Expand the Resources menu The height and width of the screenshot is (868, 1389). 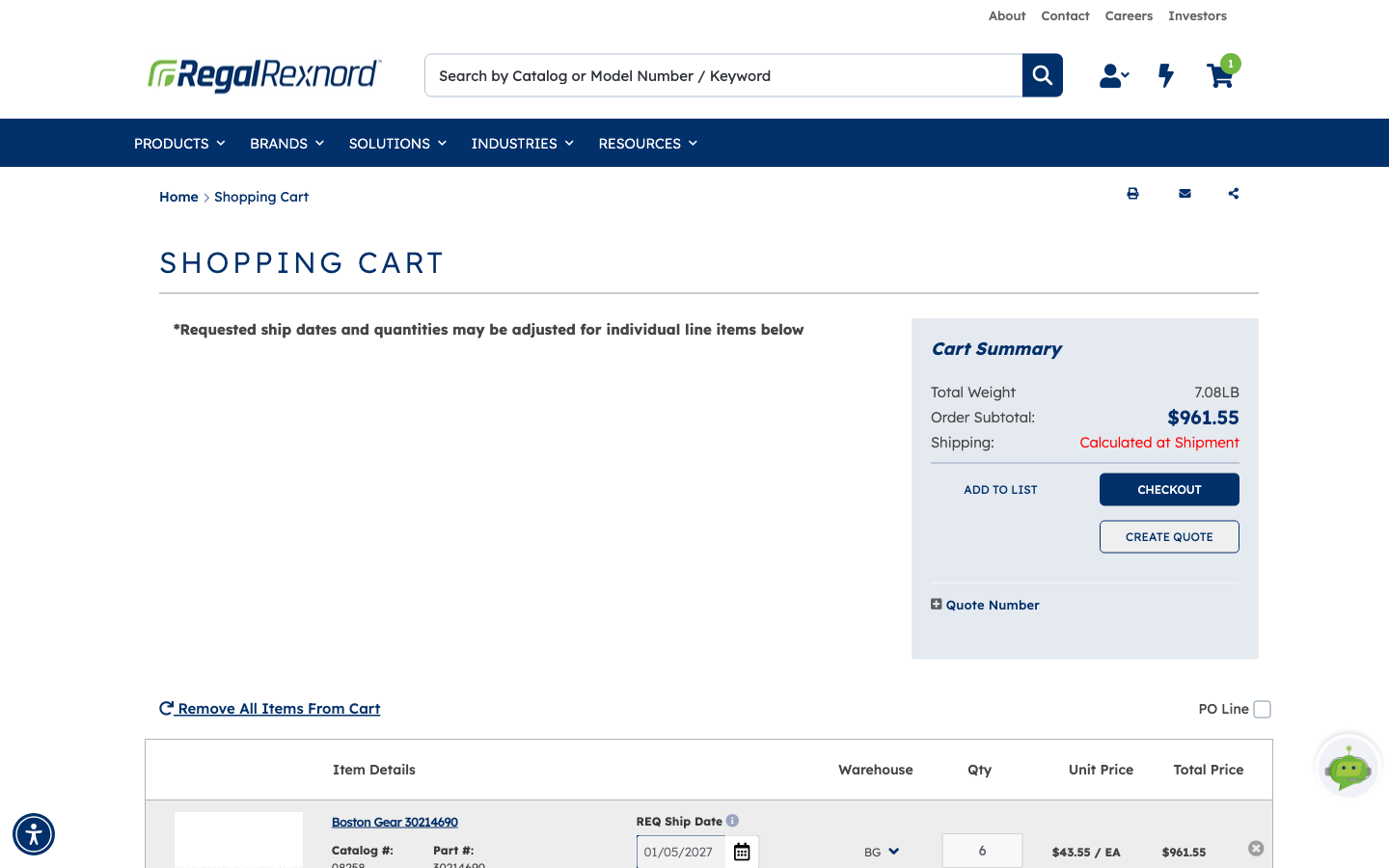648,143
